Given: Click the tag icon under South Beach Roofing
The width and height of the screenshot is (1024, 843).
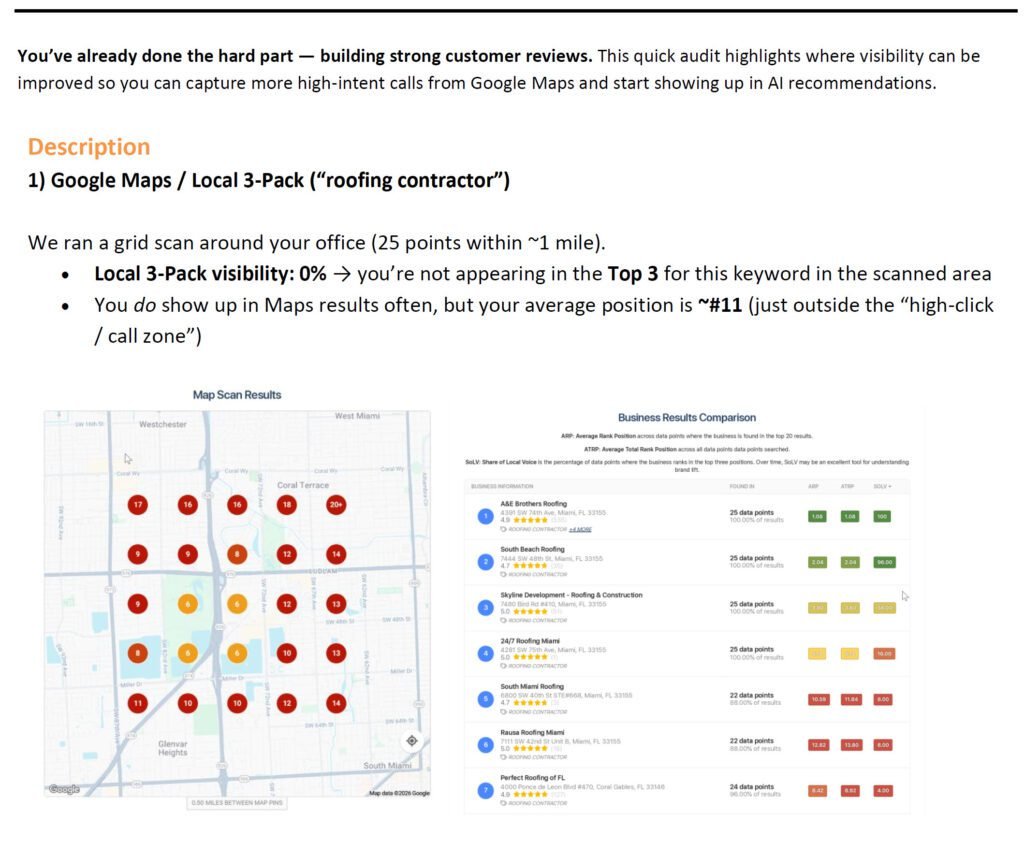Looking at the screenshot, I should coord(504,575).
